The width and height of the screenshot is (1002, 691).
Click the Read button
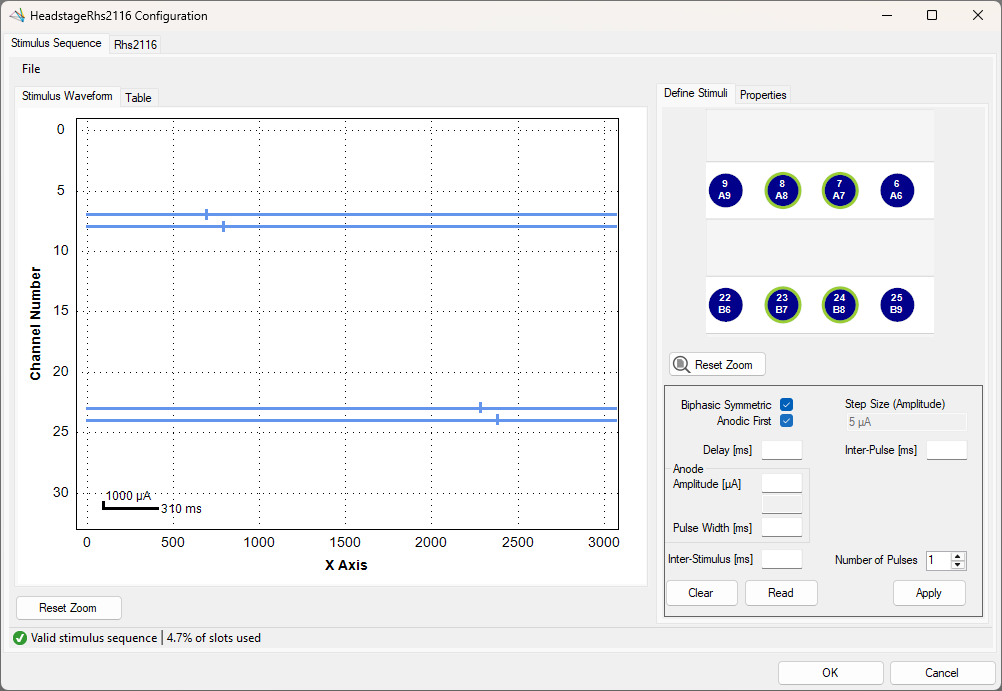(781, 593)
